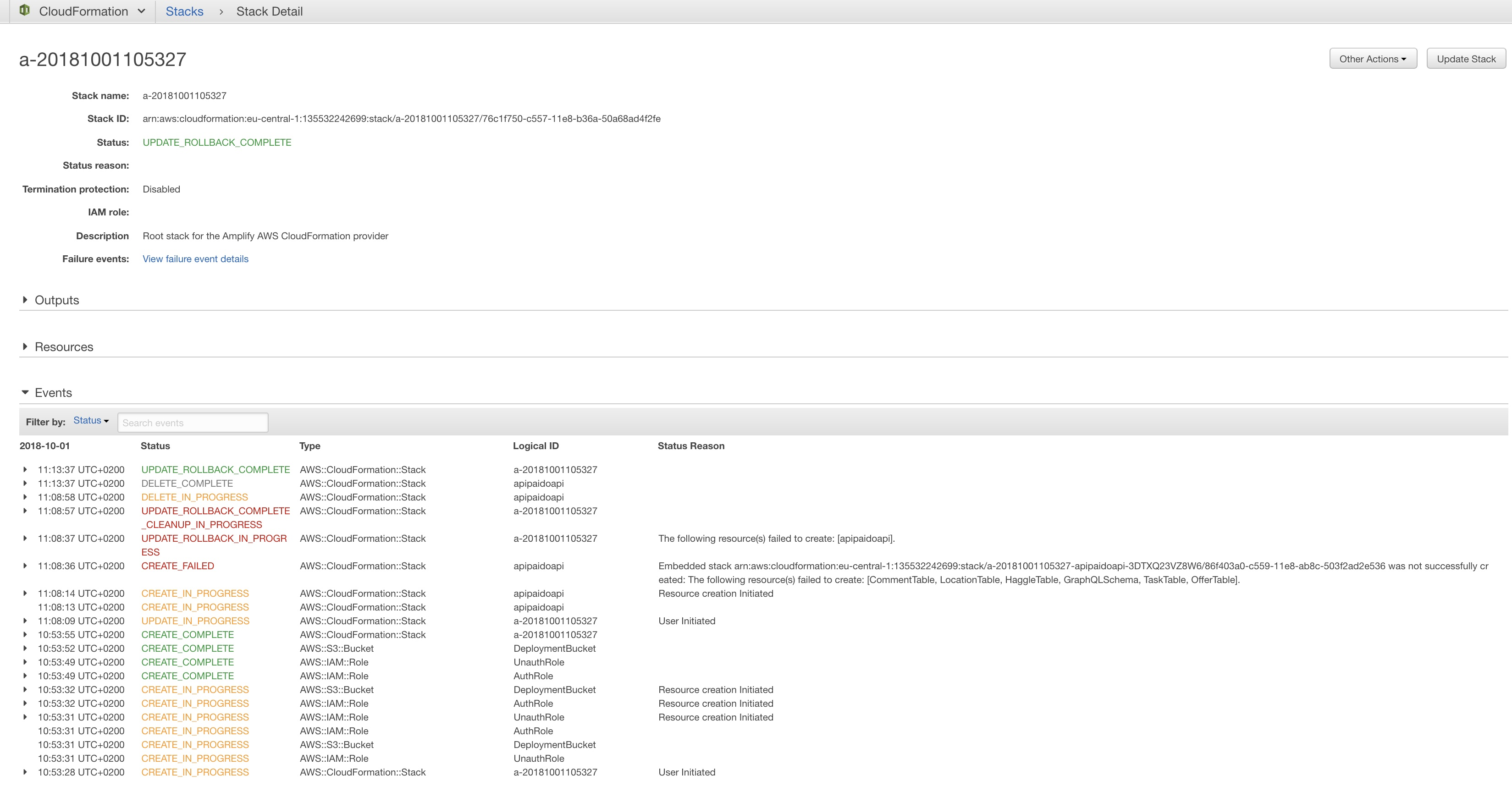Open View failure event details

point(195,259)
